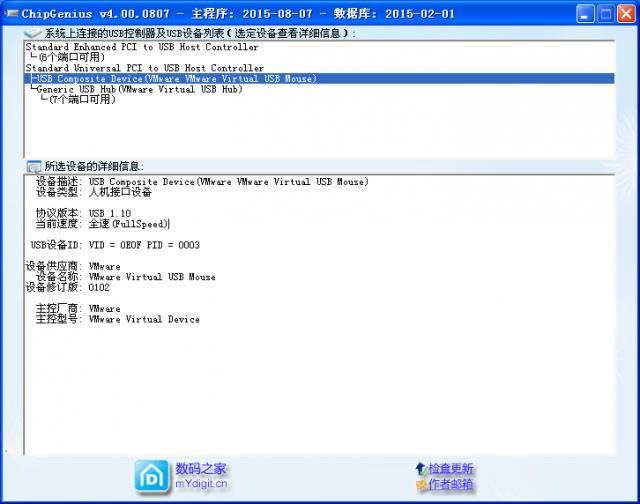Select USB Composite Device VMware Virtual USB Mouse row
Screen dimensions: 640x504
[320, 78]
